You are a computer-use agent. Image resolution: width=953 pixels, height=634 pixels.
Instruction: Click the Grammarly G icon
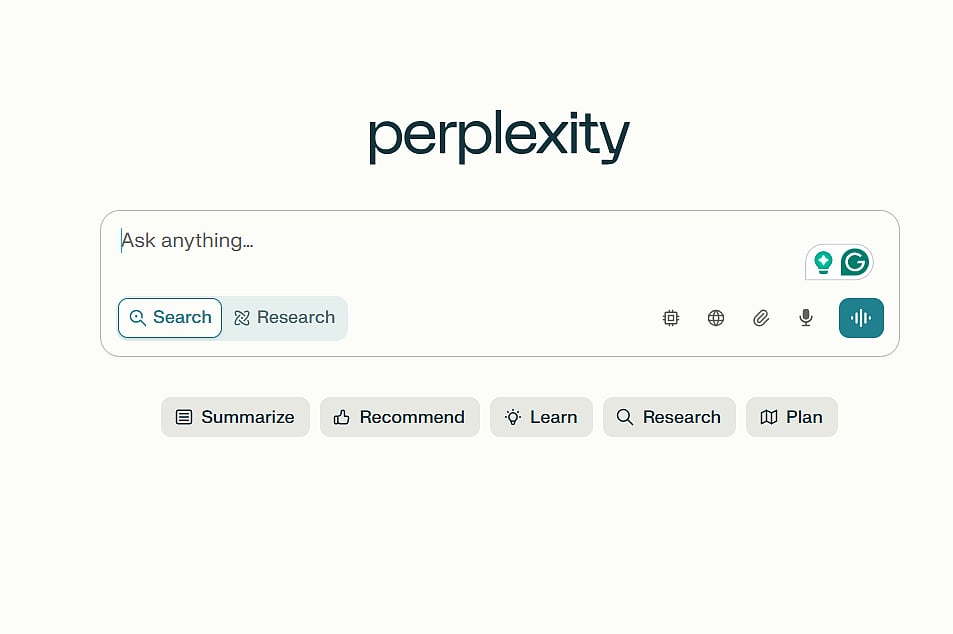pos(854,261)
